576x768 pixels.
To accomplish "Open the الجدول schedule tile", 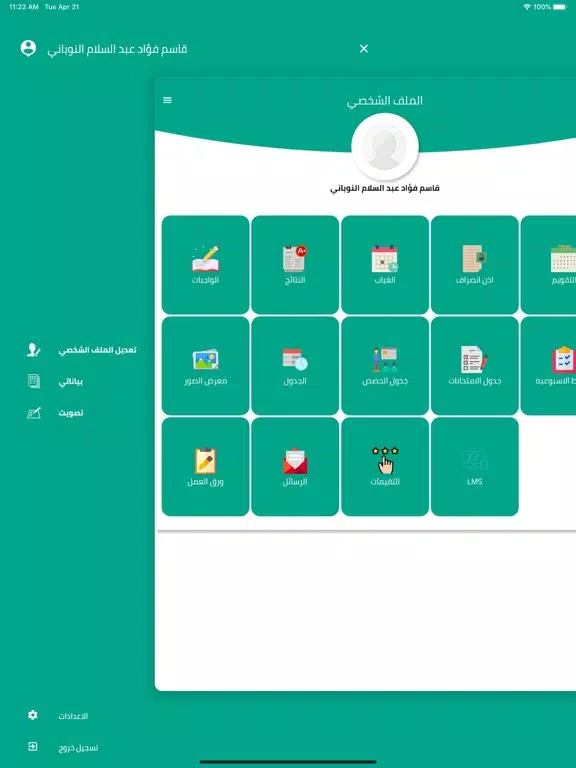I will point(295,366).
